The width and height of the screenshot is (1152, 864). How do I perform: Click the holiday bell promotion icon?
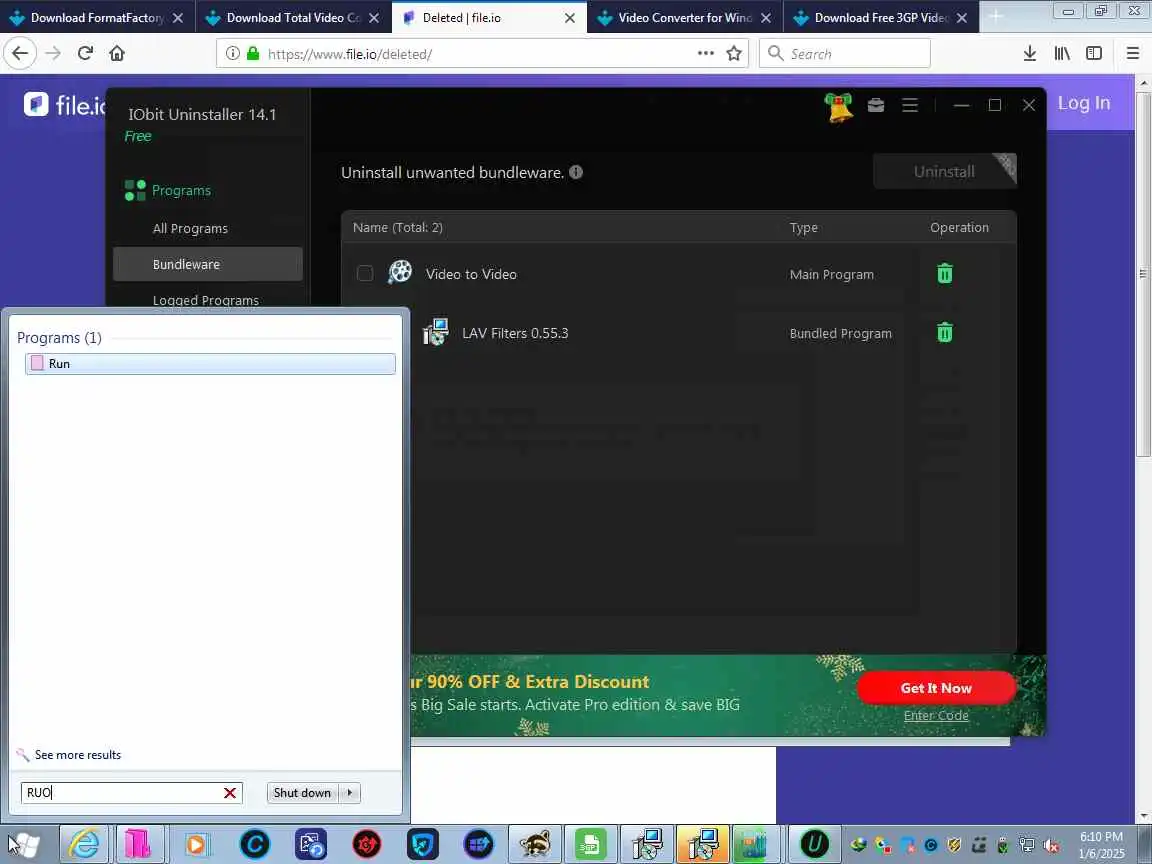click(x=838, y=108)
